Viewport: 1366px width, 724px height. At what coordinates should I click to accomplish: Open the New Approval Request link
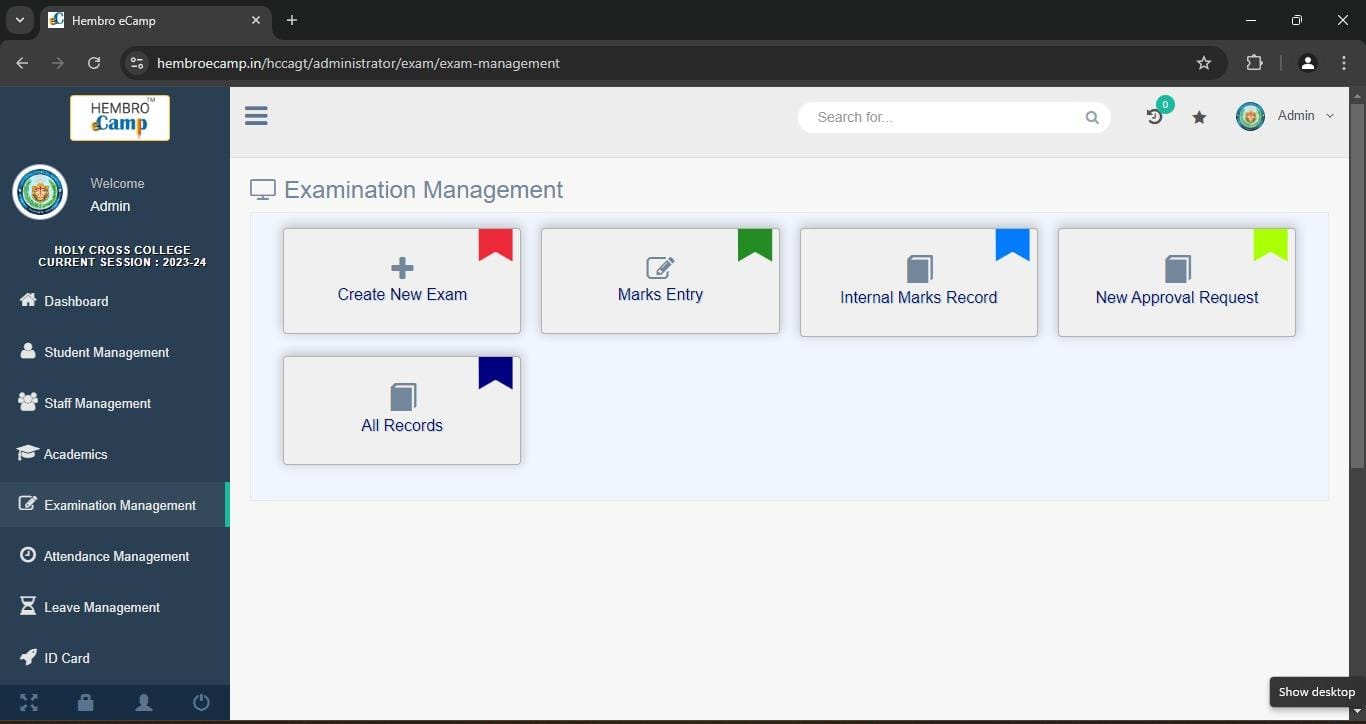[x=1177, y=297]
